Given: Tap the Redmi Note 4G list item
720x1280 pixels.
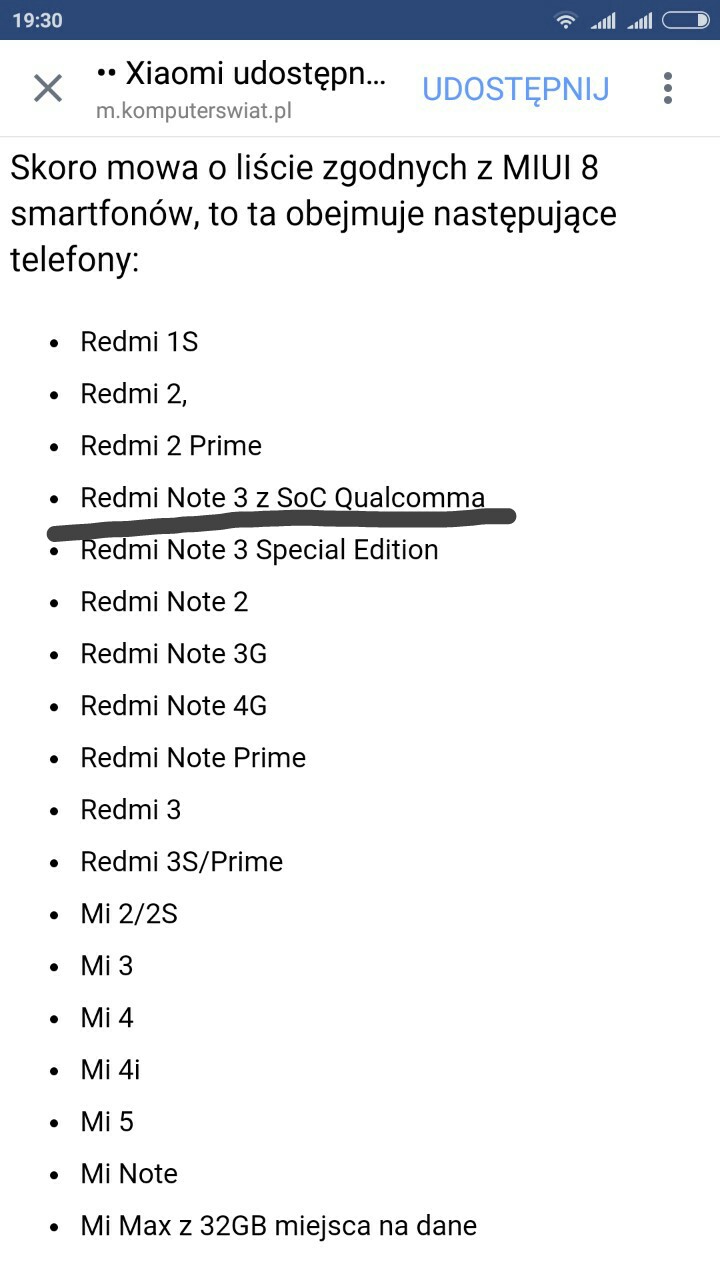Looking at the screenshot, I should tap(173, 706).
